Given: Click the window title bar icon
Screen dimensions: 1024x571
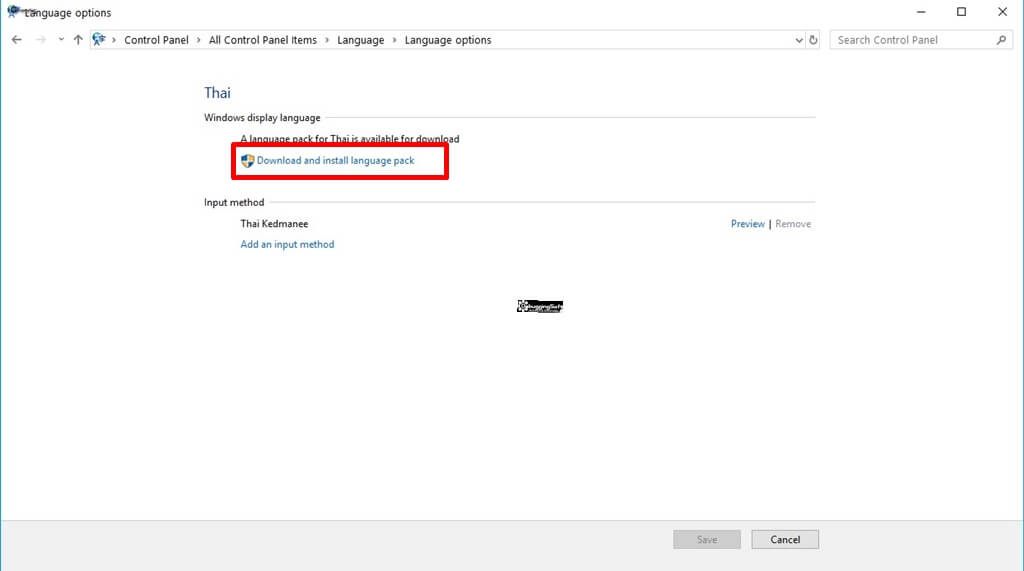Looking at the screenshot, I should tap(13, 12).
